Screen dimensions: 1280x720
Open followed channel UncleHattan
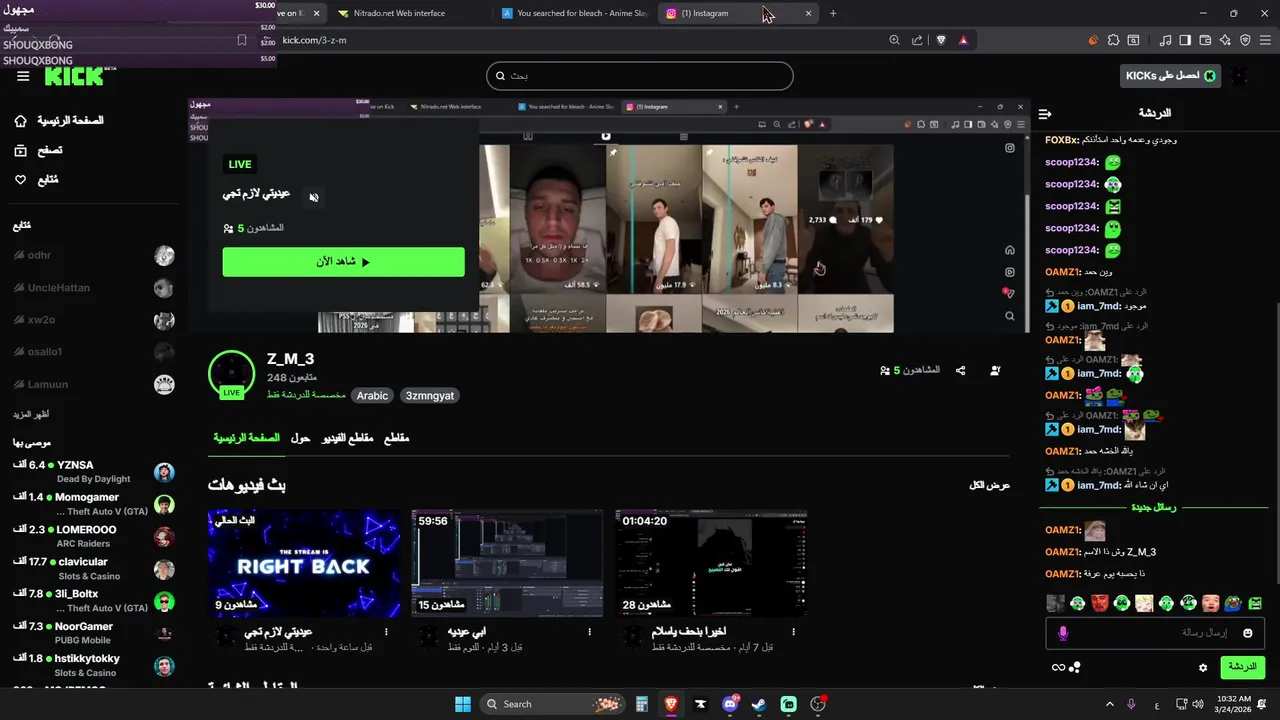tap(94, 288)
